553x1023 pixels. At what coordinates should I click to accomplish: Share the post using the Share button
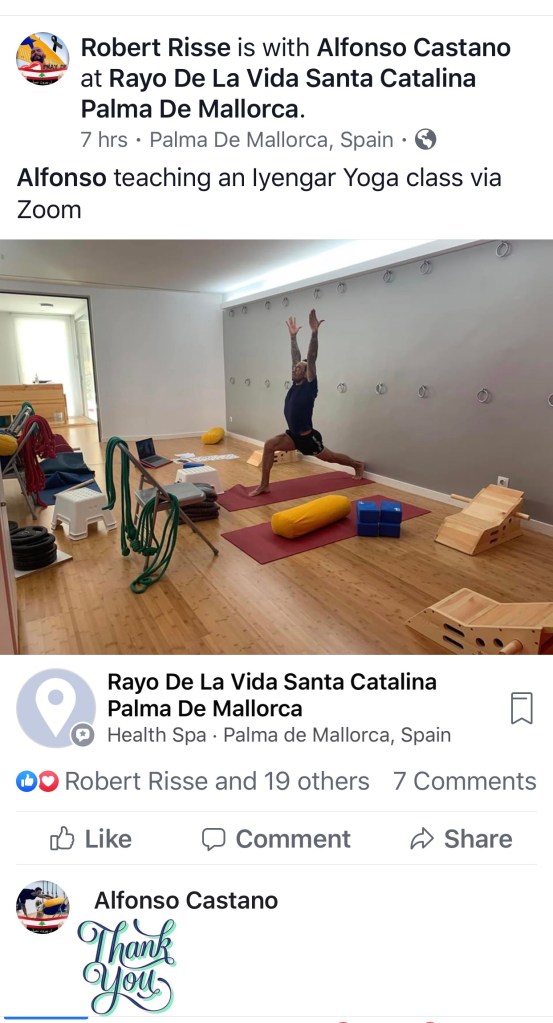[461, 839]
